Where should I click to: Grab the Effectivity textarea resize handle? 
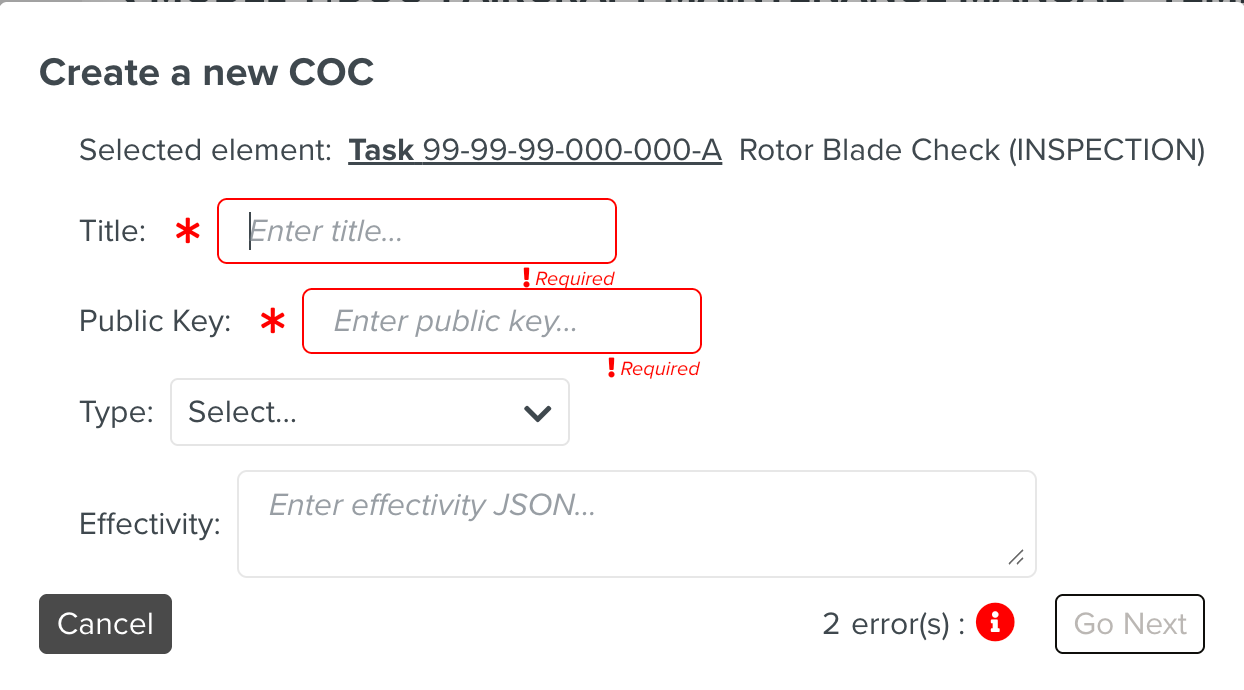click(x=1016, y=558)
